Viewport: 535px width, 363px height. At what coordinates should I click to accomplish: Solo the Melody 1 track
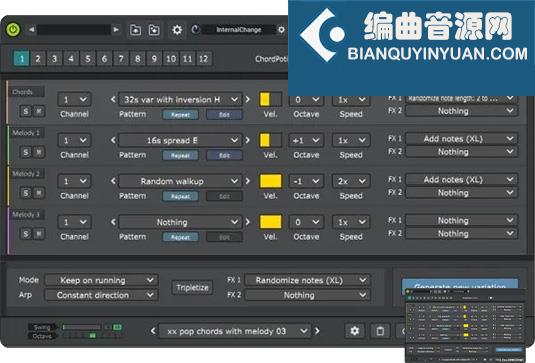26,152
